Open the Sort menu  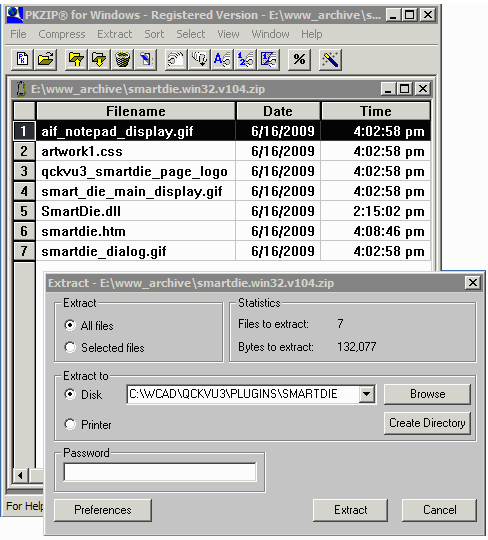coord(154,34)
